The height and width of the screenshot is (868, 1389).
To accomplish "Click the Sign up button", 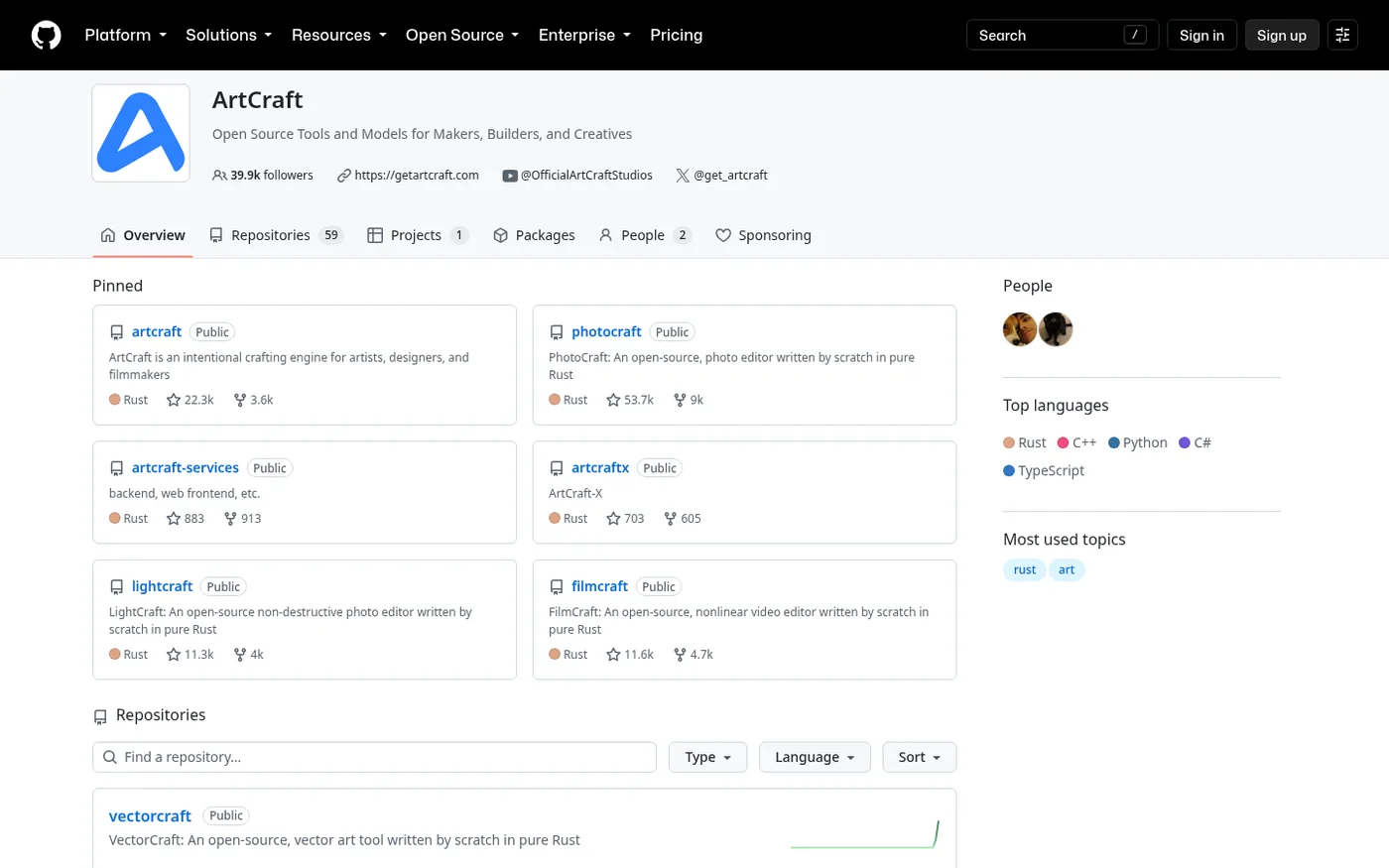I will 1282,35.
